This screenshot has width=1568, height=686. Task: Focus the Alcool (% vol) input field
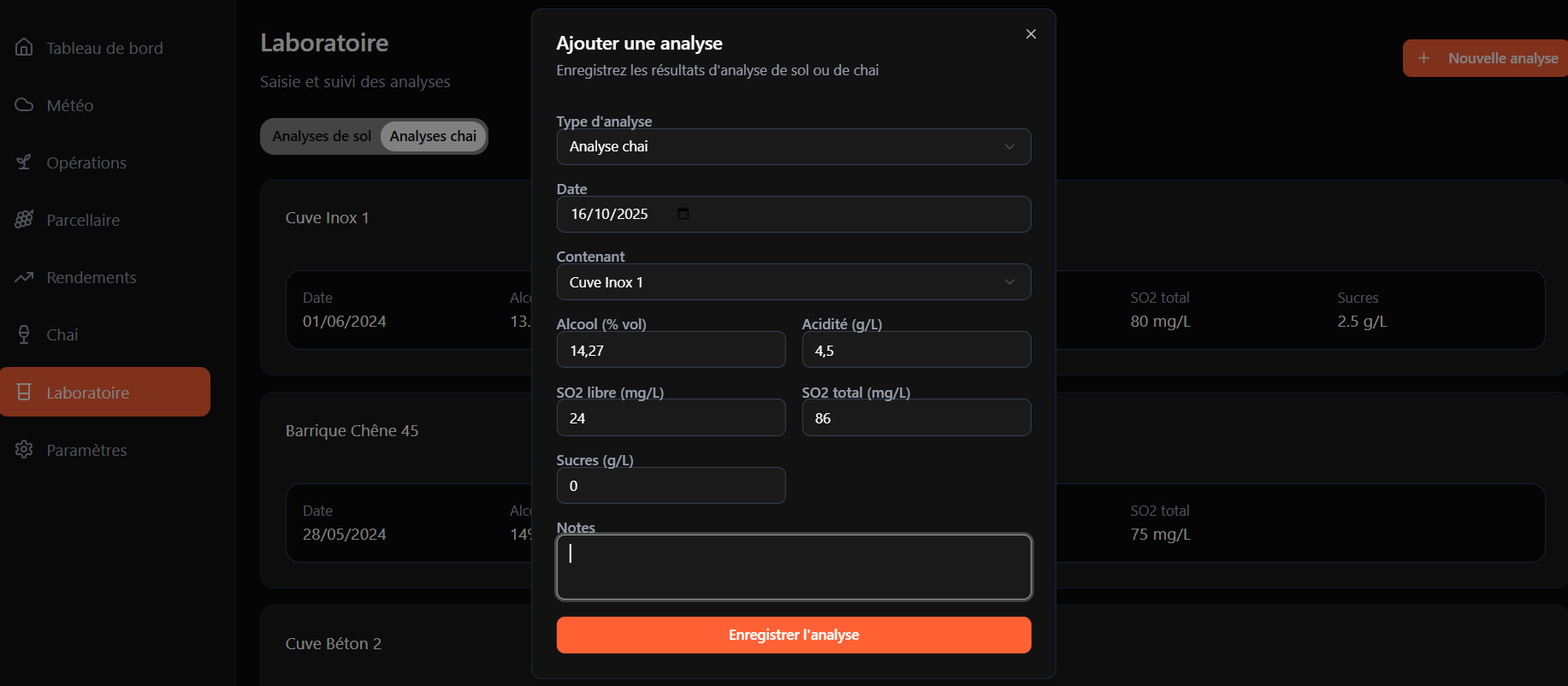[x=671, y=350]
